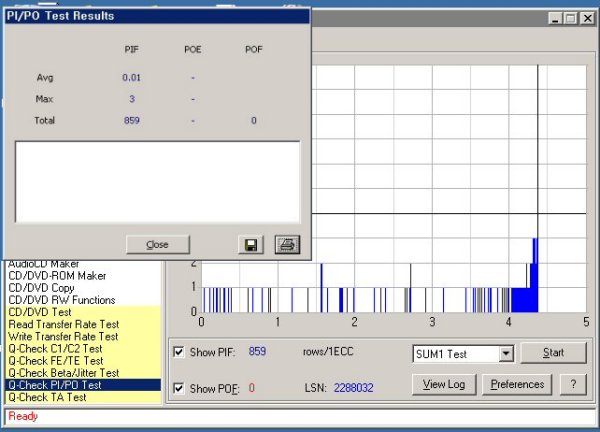Click the rows/1ECC label
The height and width of the screenshot is (432, 600).
(328, 352)
